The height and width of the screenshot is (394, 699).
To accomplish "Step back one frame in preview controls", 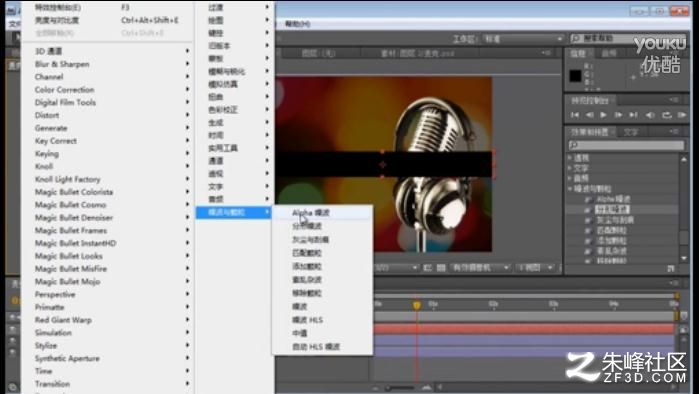I will [589, 115].
